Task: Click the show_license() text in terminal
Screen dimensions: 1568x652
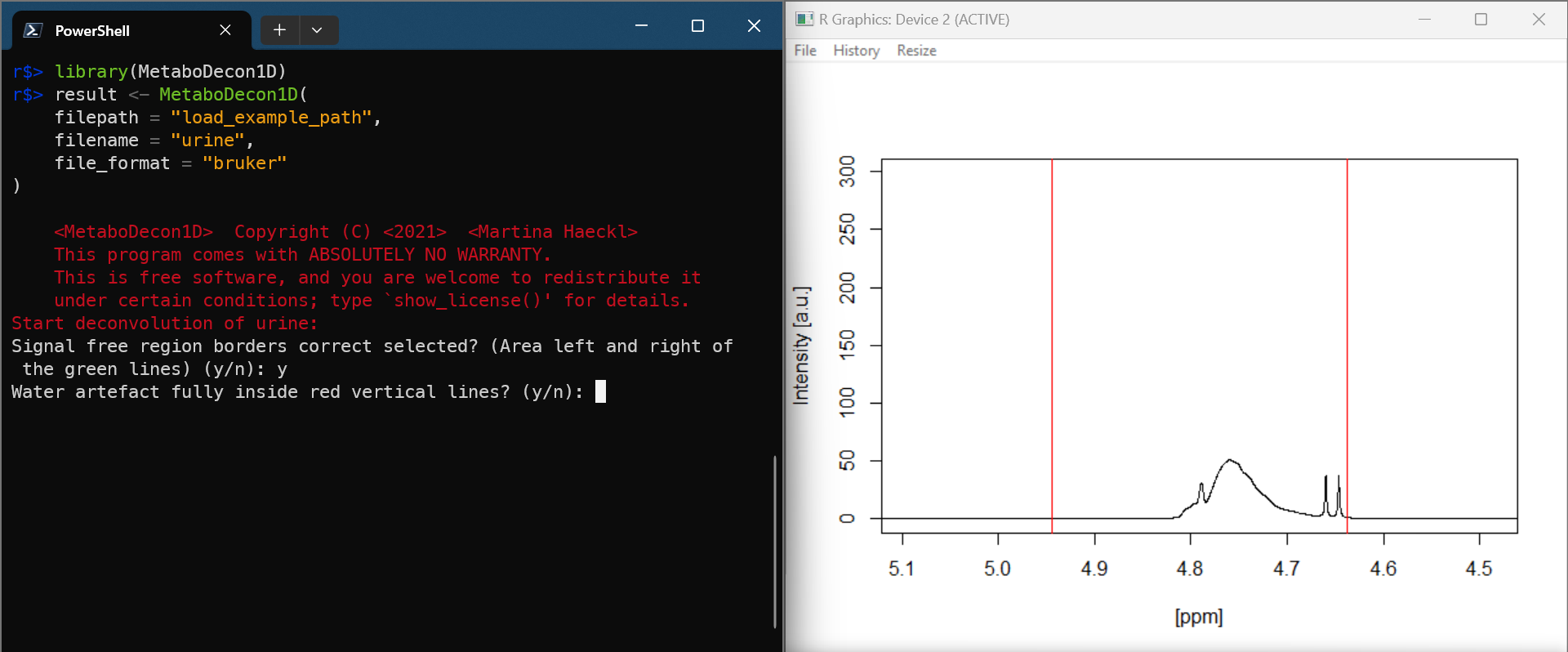Action: pos(468,301)
